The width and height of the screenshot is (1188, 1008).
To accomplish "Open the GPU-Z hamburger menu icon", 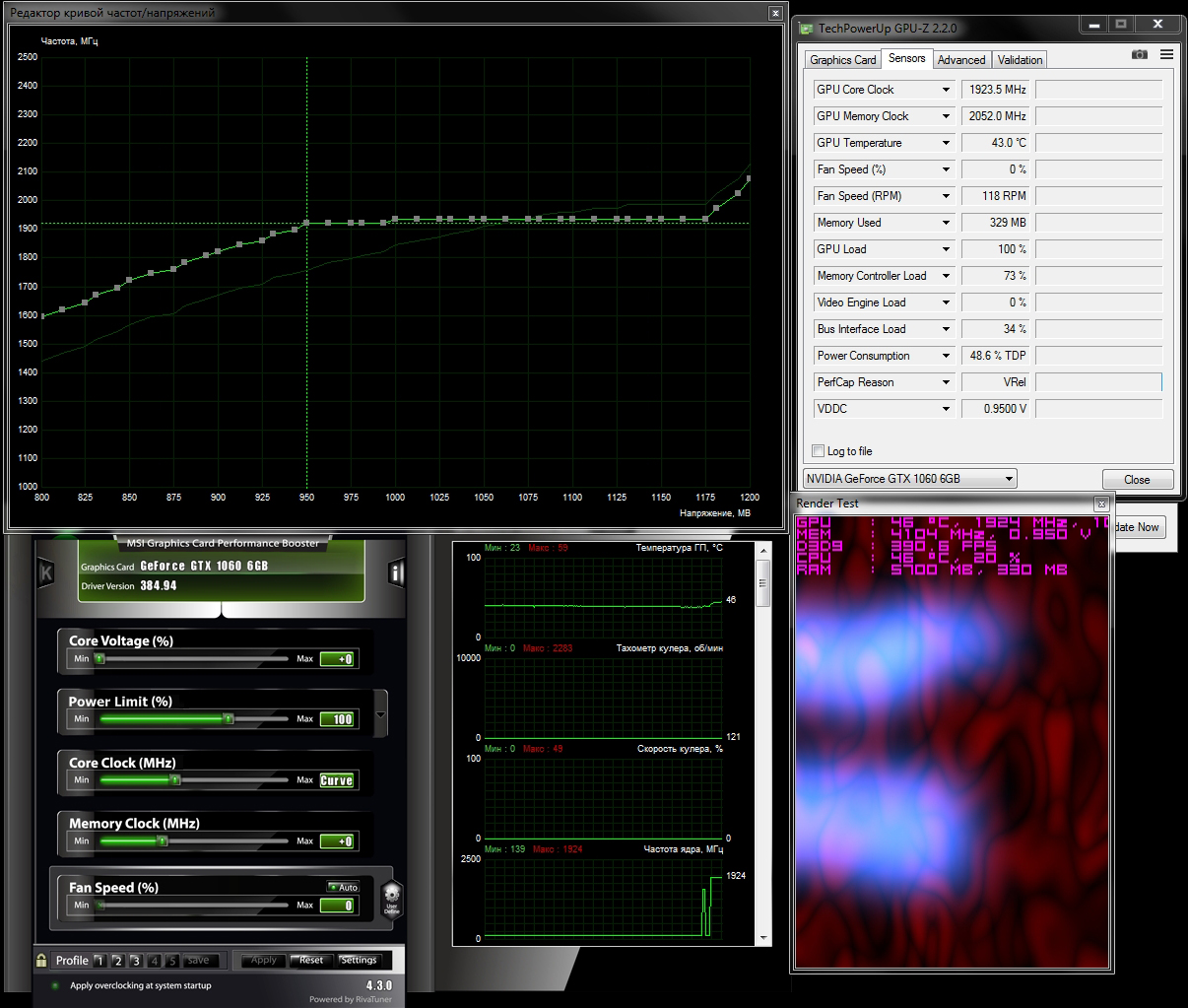I will pyautogui.click(x=1166, y=54).
